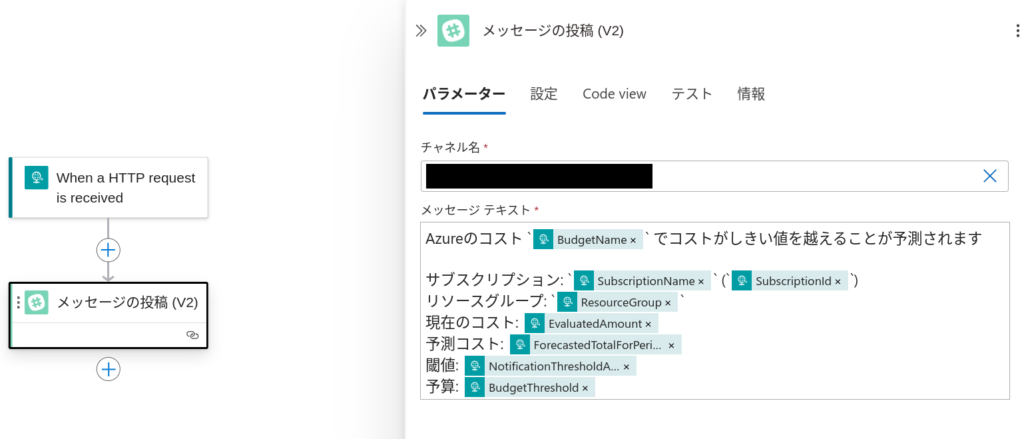Click the ResourceGroup dynamic content token

pos(617,302)
